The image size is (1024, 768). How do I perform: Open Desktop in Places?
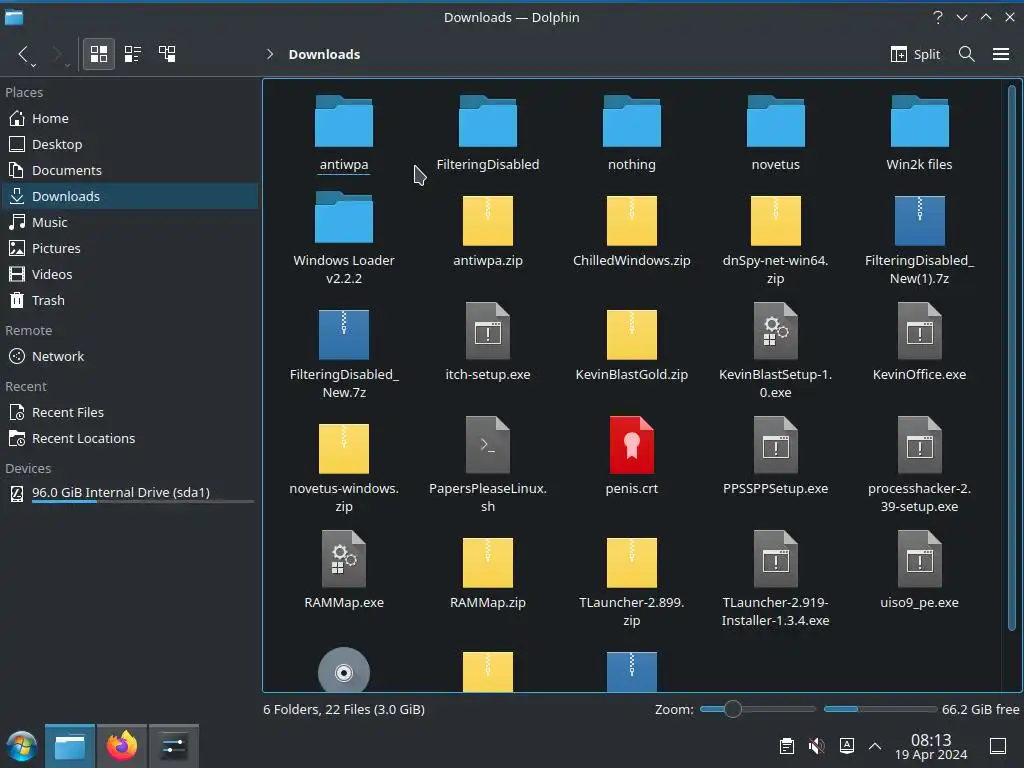(129, 144)
